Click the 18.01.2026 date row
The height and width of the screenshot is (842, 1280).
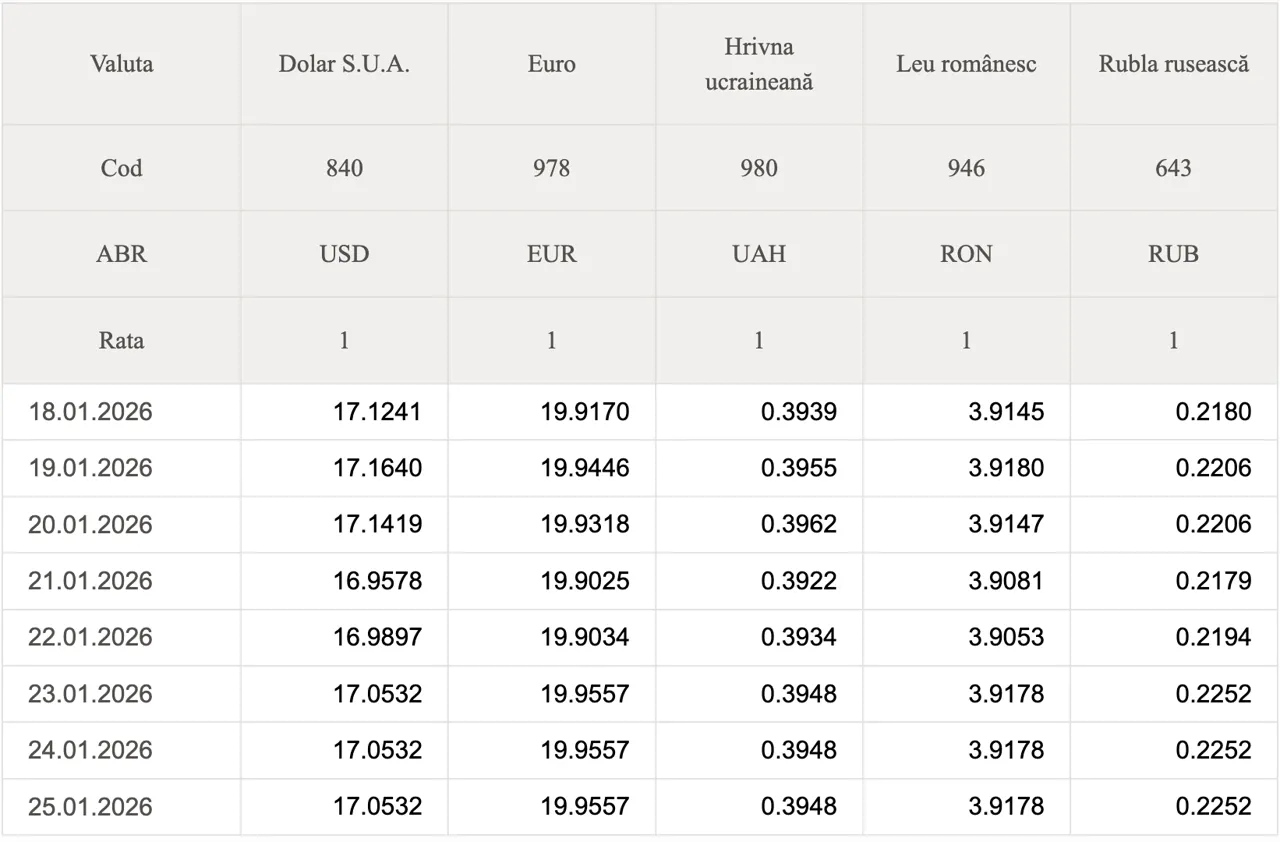coord(90,412)
